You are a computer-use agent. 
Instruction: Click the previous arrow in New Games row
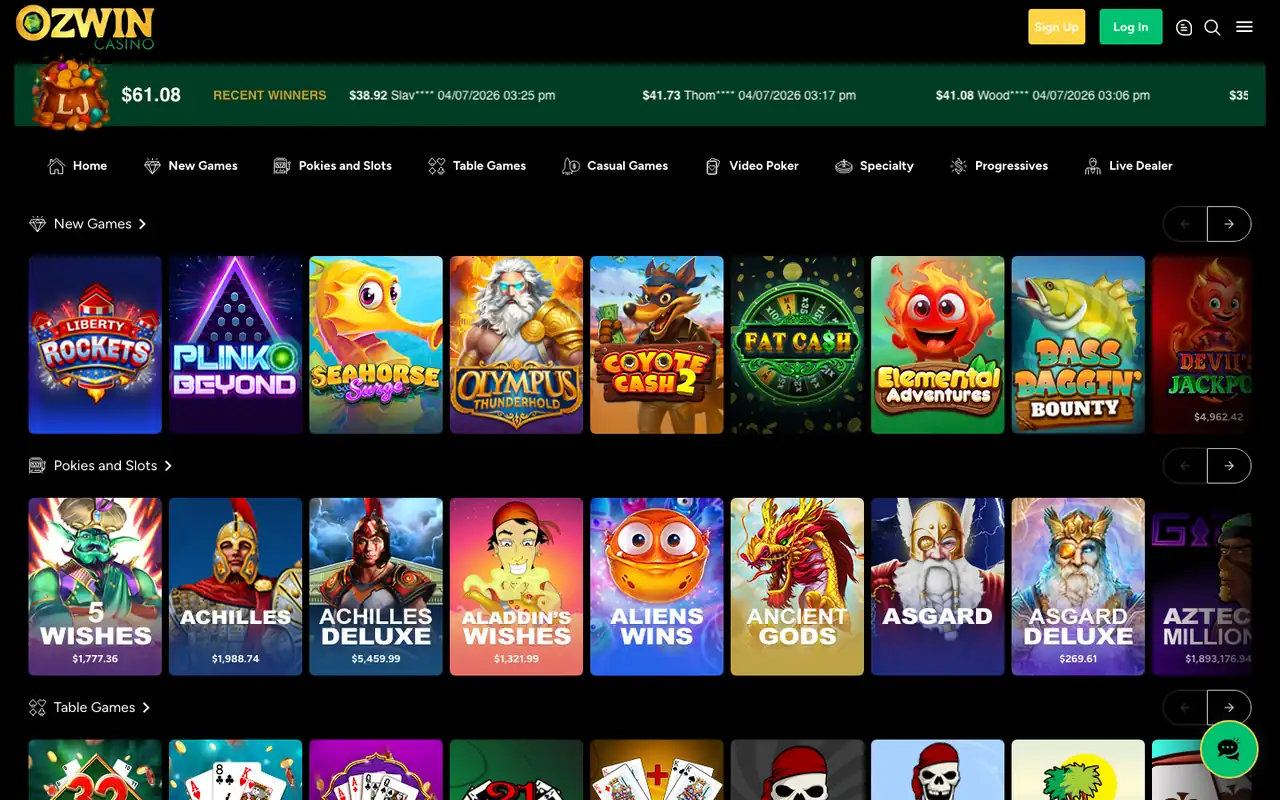(x=1185, y=224)
